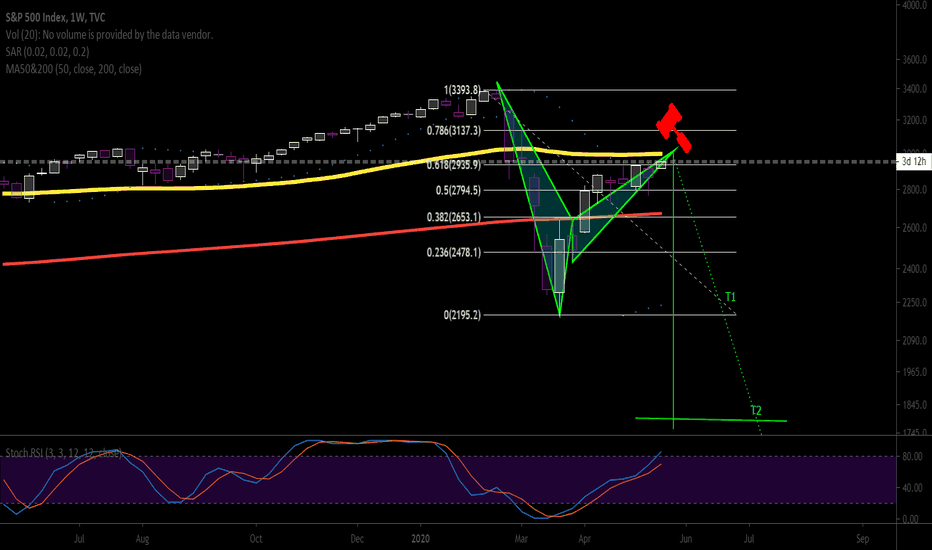This screenshot has width=932, height=550.
Task: Select the SAR (0.02, 0.02, 0.2) indicator legend
Action: [48, 52]
